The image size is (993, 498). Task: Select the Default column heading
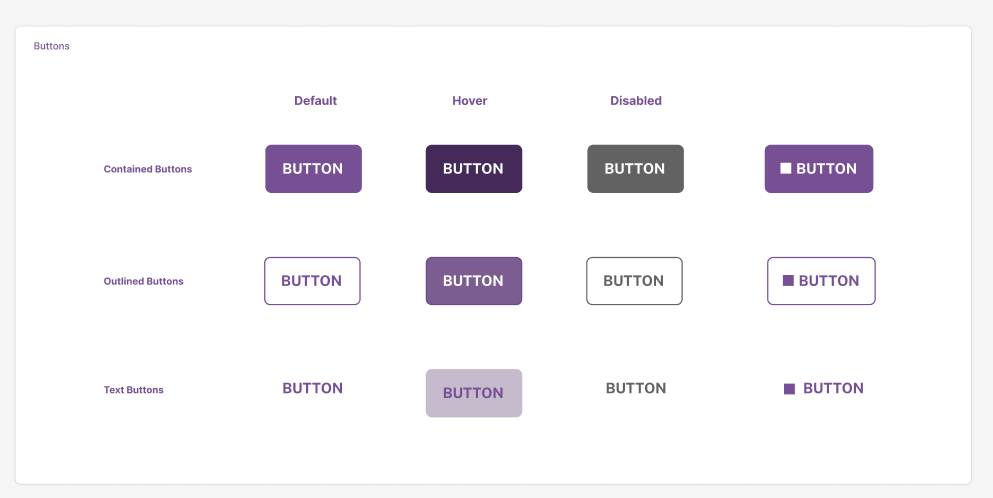tap(315, 101)
